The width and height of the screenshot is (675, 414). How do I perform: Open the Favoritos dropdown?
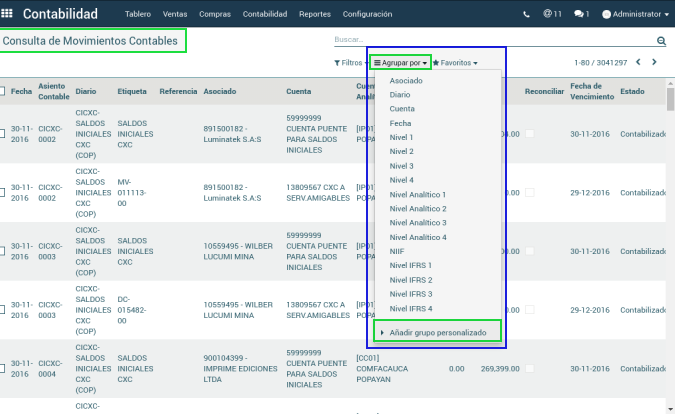click(x=454, y=62)
